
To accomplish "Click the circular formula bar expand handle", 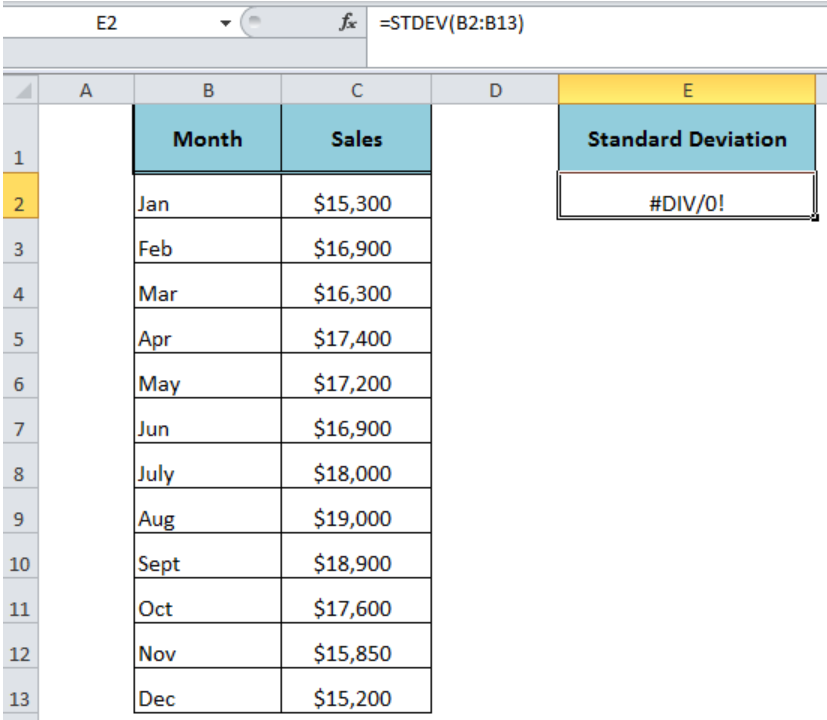I will pyautogui.click(x=255, y=21).
